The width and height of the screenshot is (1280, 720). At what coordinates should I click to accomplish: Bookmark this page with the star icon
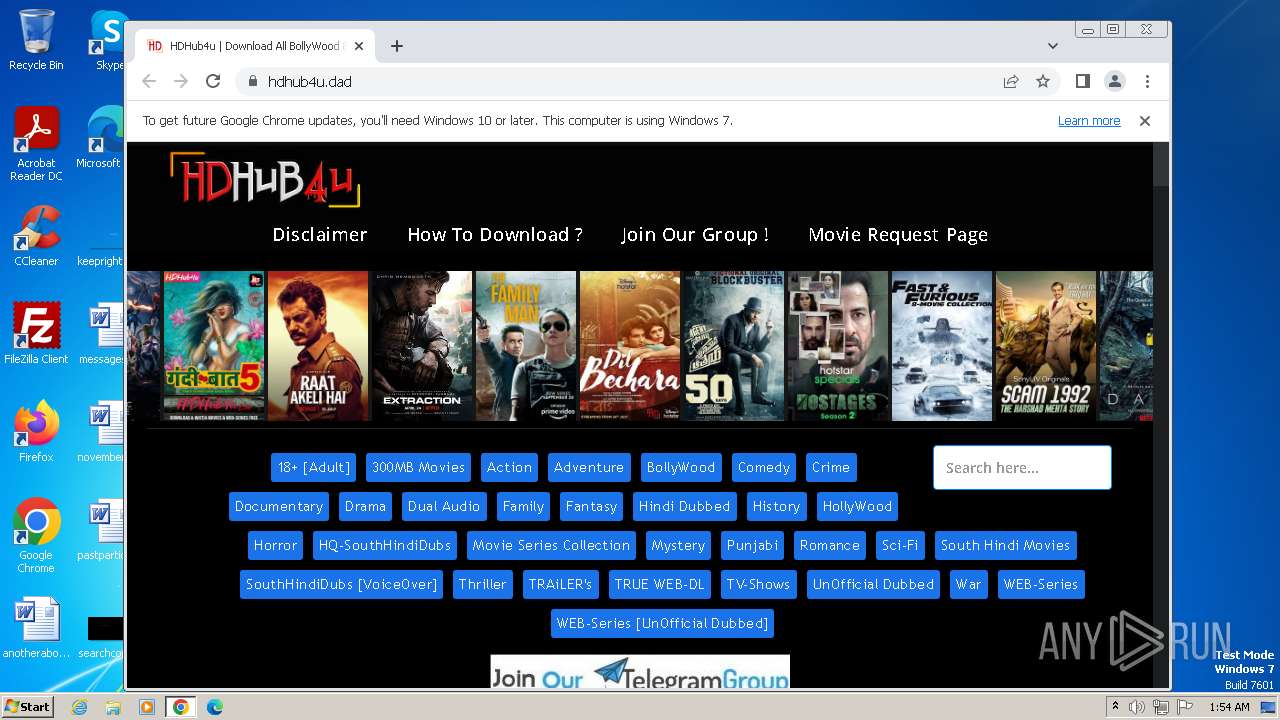pos(1043,81)
